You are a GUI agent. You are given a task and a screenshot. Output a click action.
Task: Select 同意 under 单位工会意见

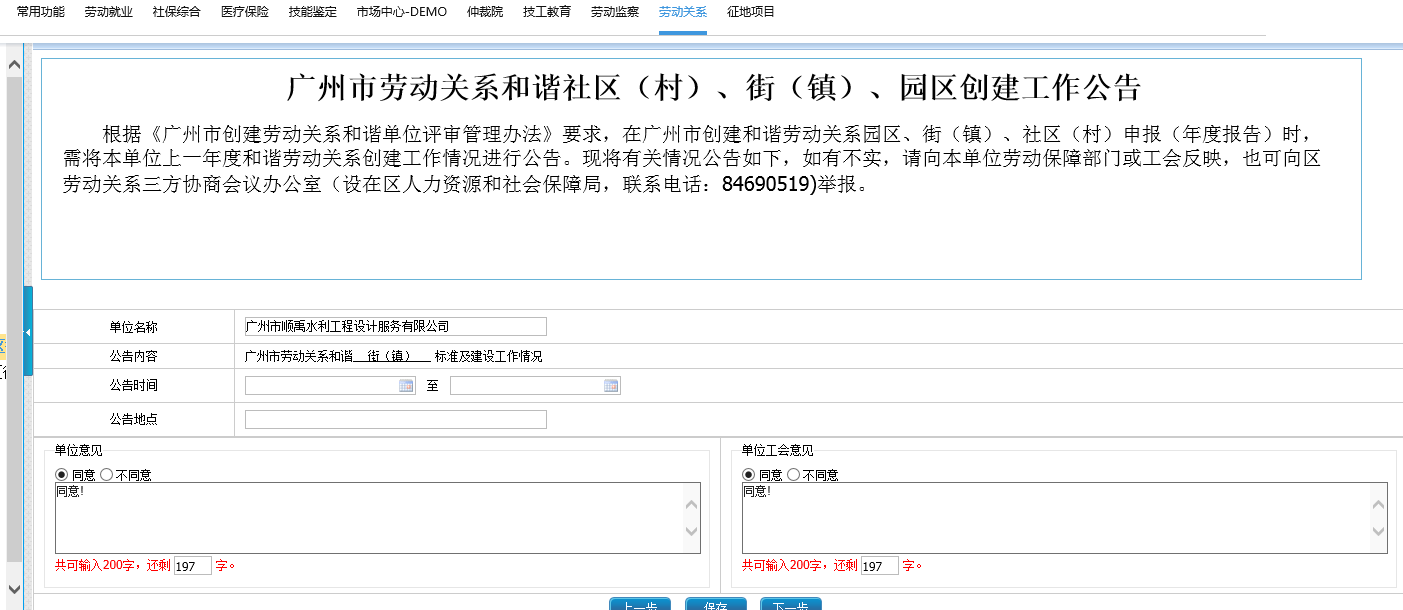[749, 475]
